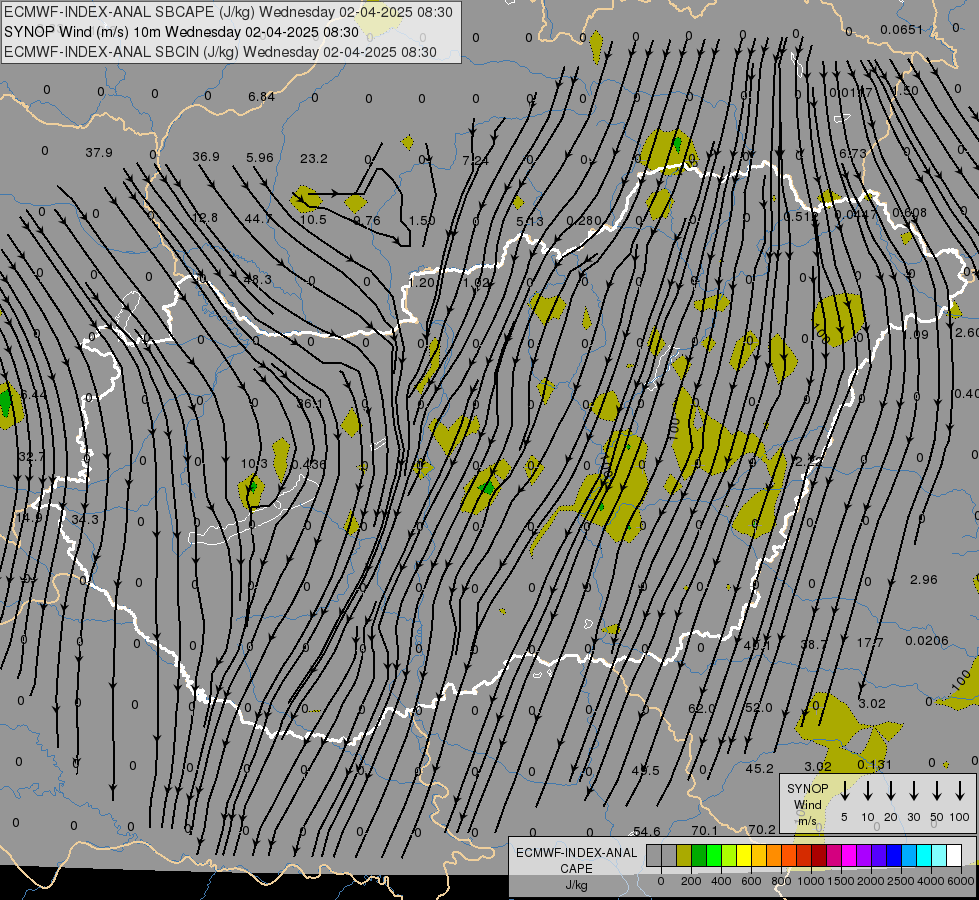The height and width of the screenshot is (900, 979).
Task: Click the map value 10.3
Action: (x=254, y=463)
